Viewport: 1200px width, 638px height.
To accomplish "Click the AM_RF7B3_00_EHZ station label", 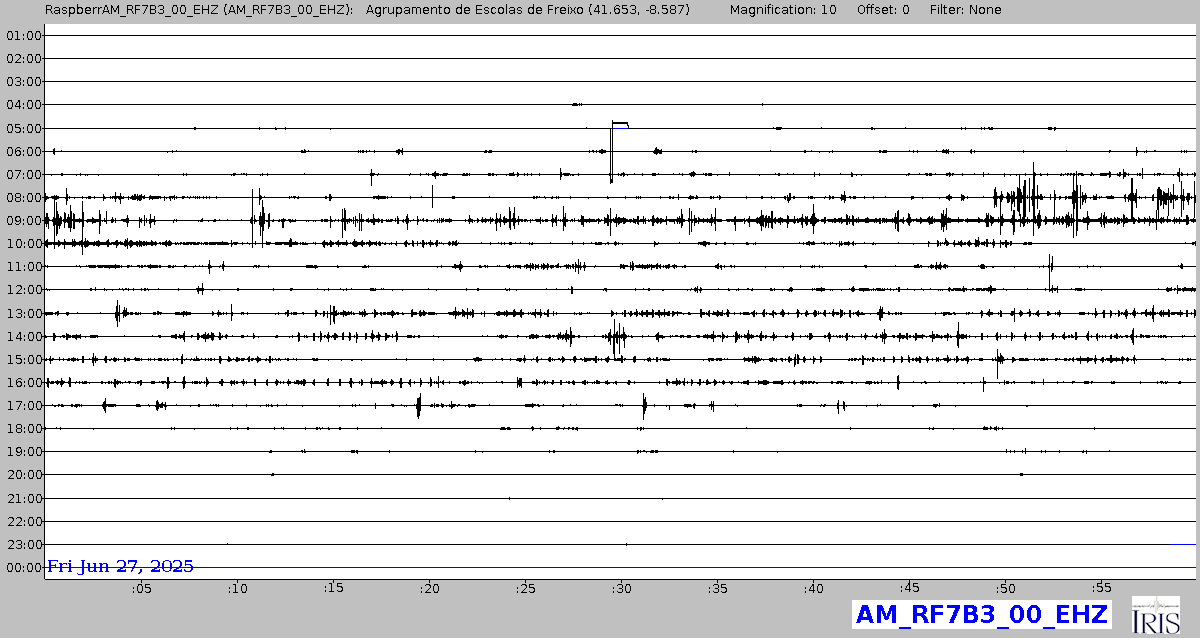I will 981,614.
